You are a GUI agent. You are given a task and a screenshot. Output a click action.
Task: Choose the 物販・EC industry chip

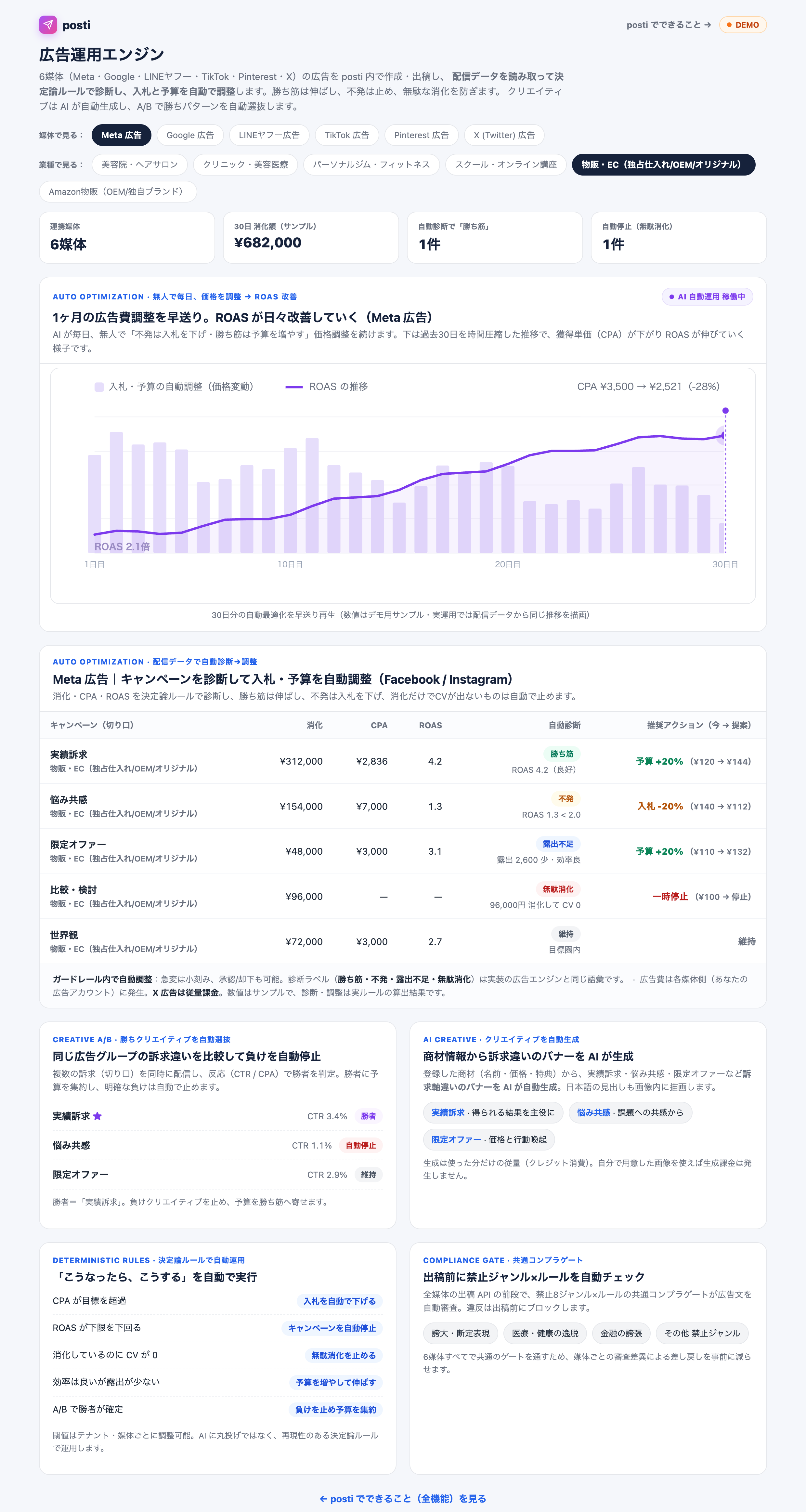[663, 164]
